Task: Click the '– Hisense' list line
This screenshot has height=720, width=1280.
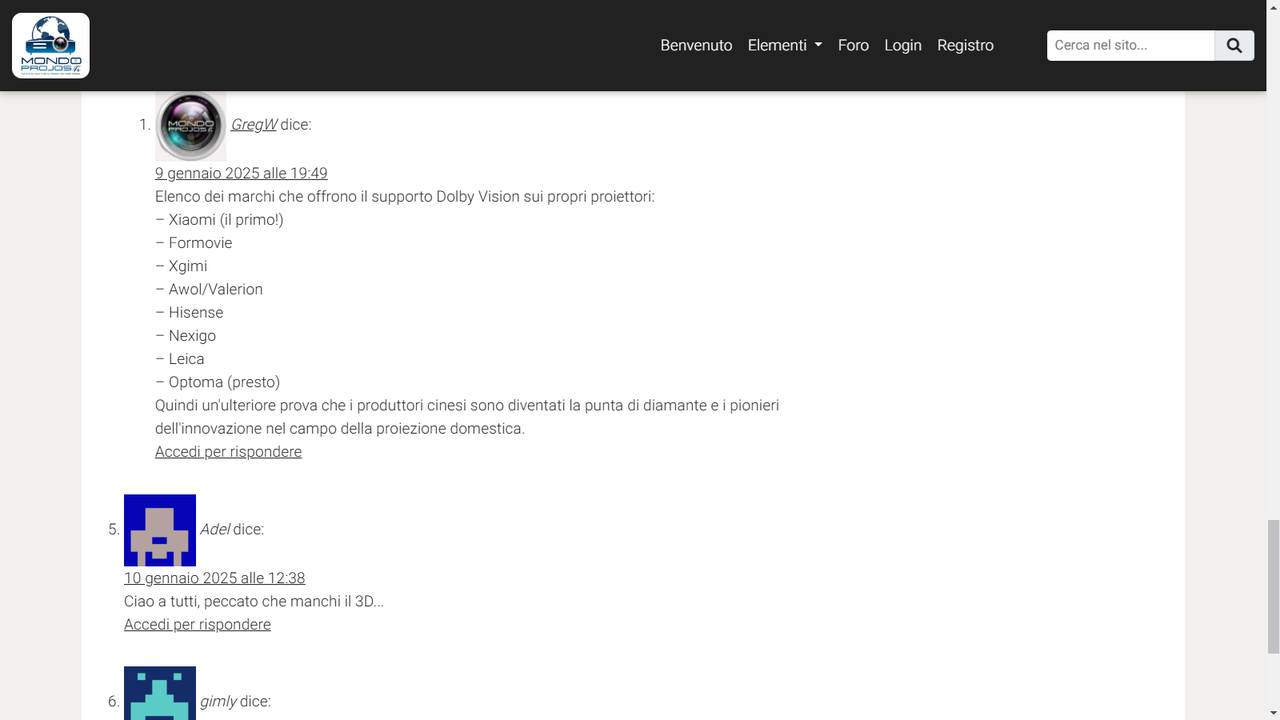Action: pyautogui.click(x=189, y=312)
